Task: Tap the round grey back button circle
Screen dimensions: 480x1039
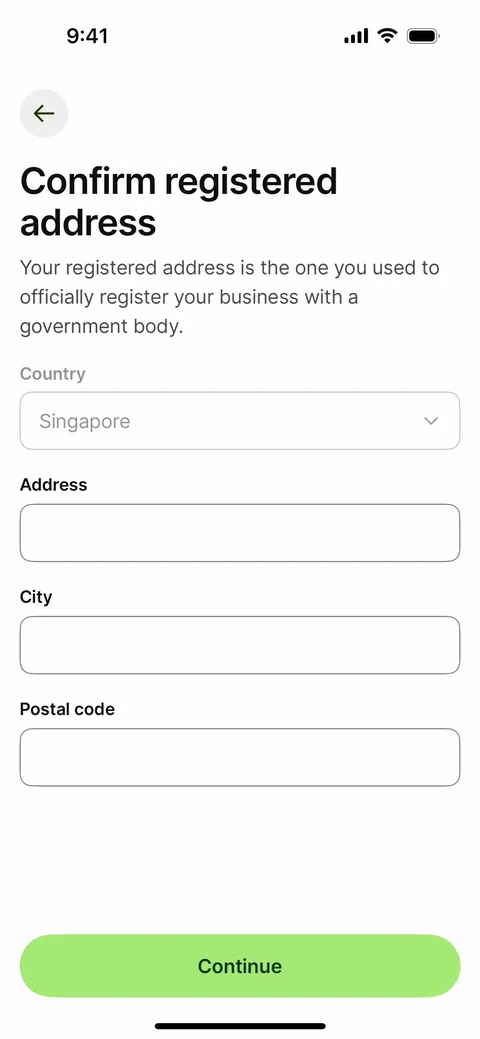Action: (44, 113)
